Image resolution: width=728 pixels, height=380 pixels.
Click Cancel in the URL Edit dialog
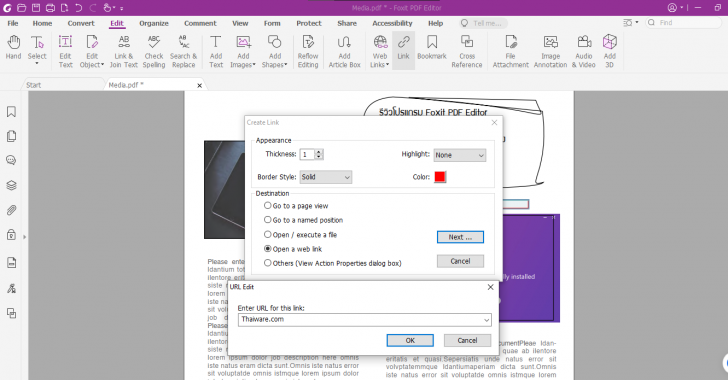pos(467,341)
